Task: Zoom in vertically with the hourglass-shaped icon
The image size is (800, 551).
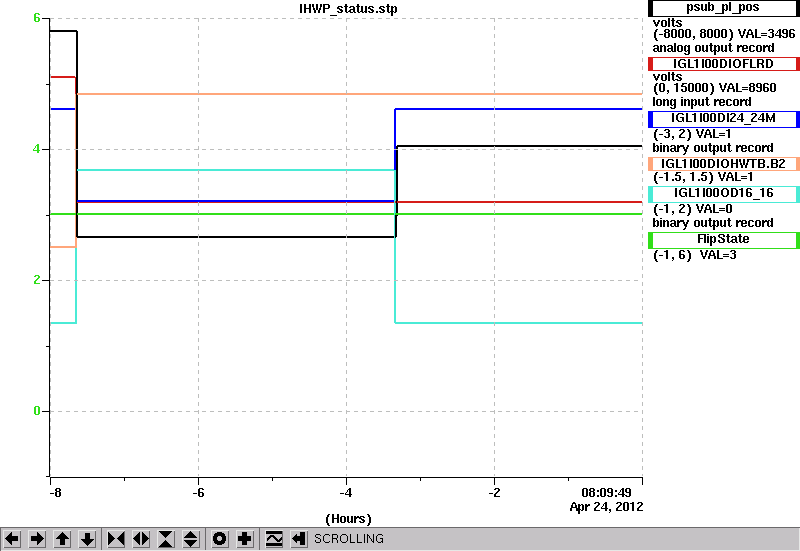Action: (x=166, y=539)
